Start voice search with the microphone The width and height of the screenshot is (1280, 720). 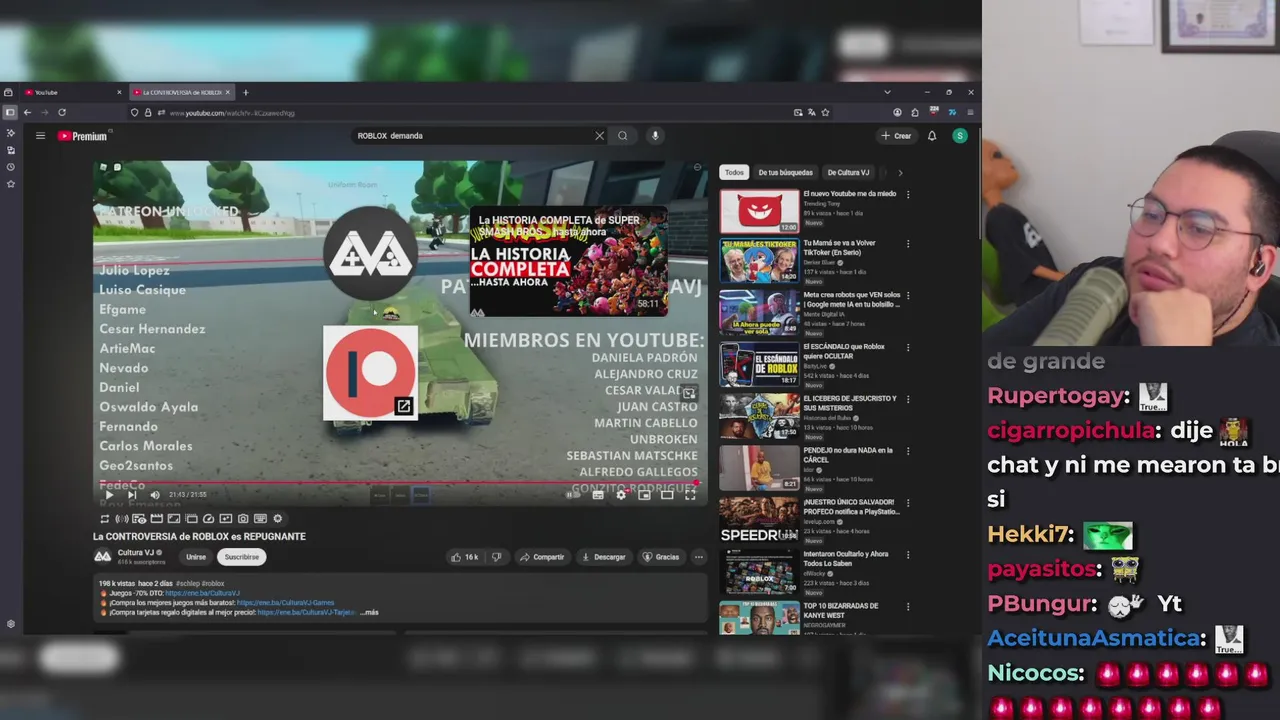coord(655,136)
